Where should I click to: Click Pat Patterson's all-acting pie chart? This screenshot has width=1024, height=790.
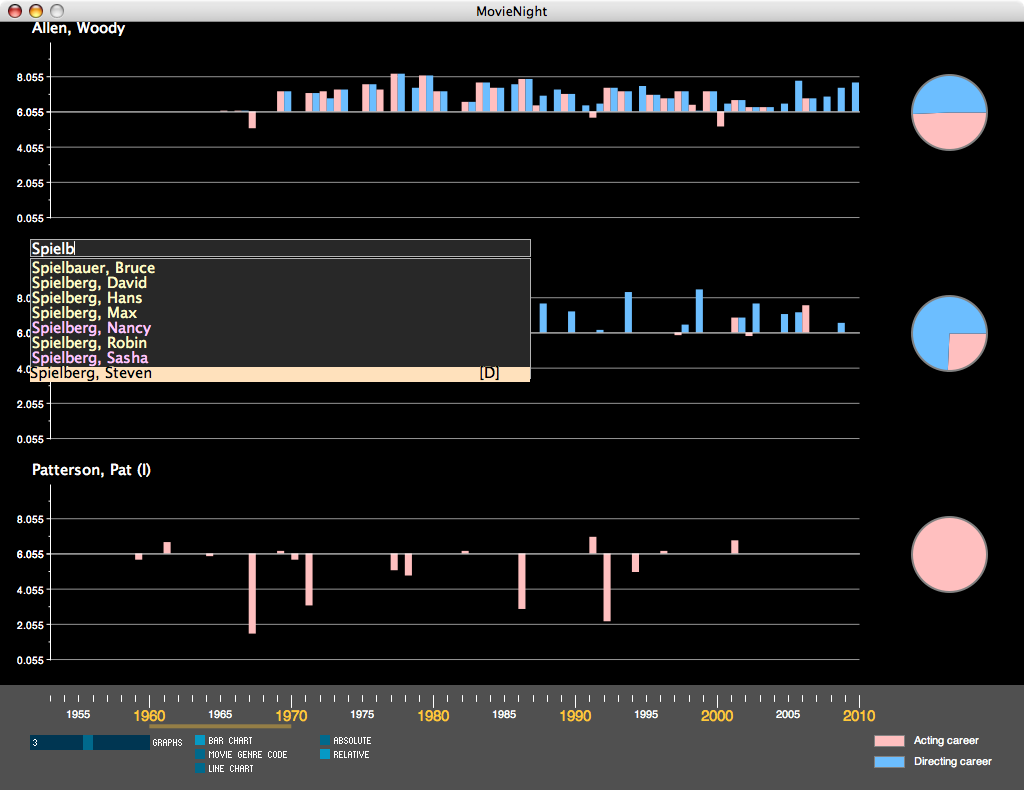(949, 555)
